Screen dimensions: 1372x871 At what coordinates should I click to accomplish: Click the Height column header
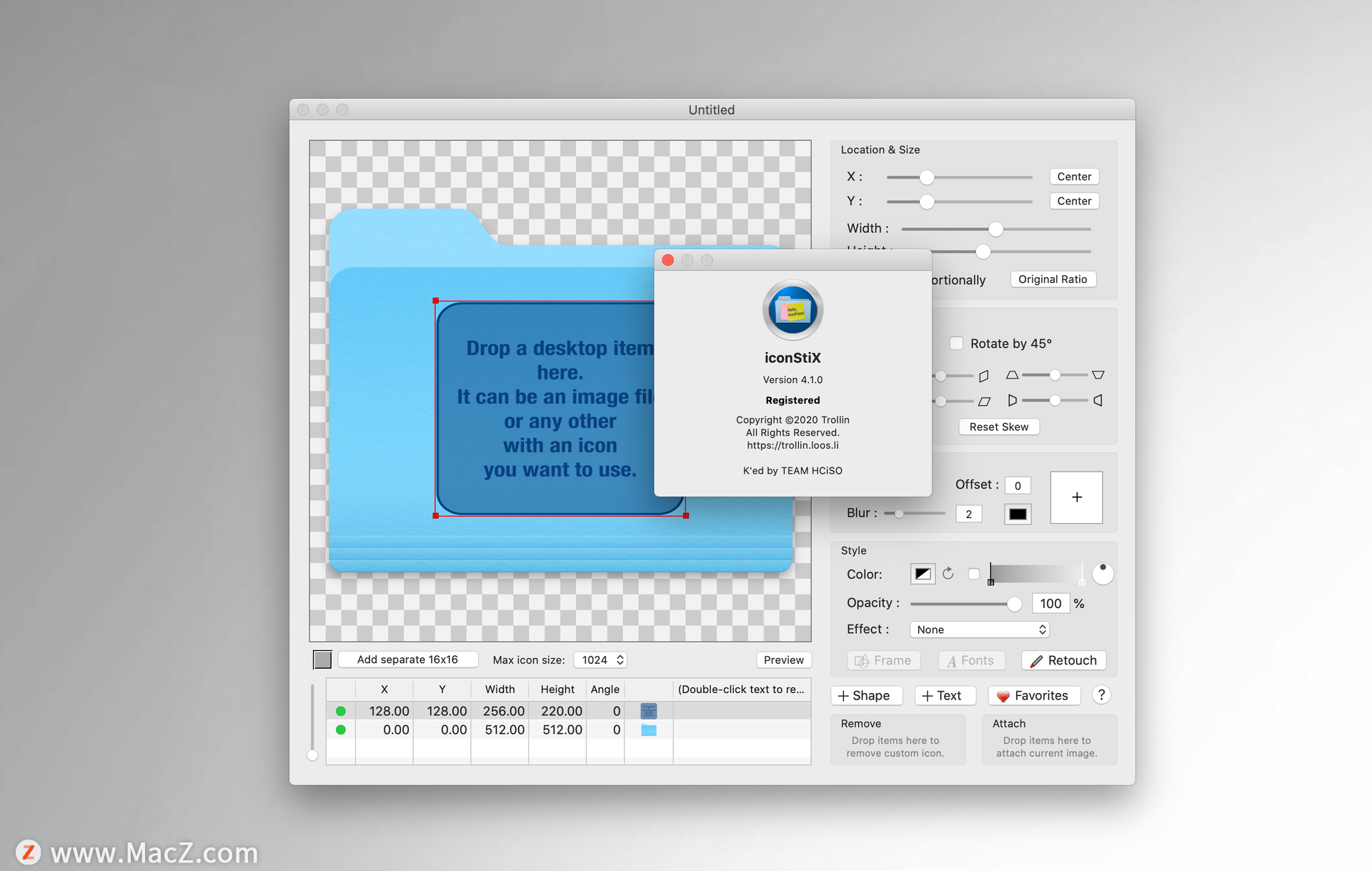coord(557,690)
